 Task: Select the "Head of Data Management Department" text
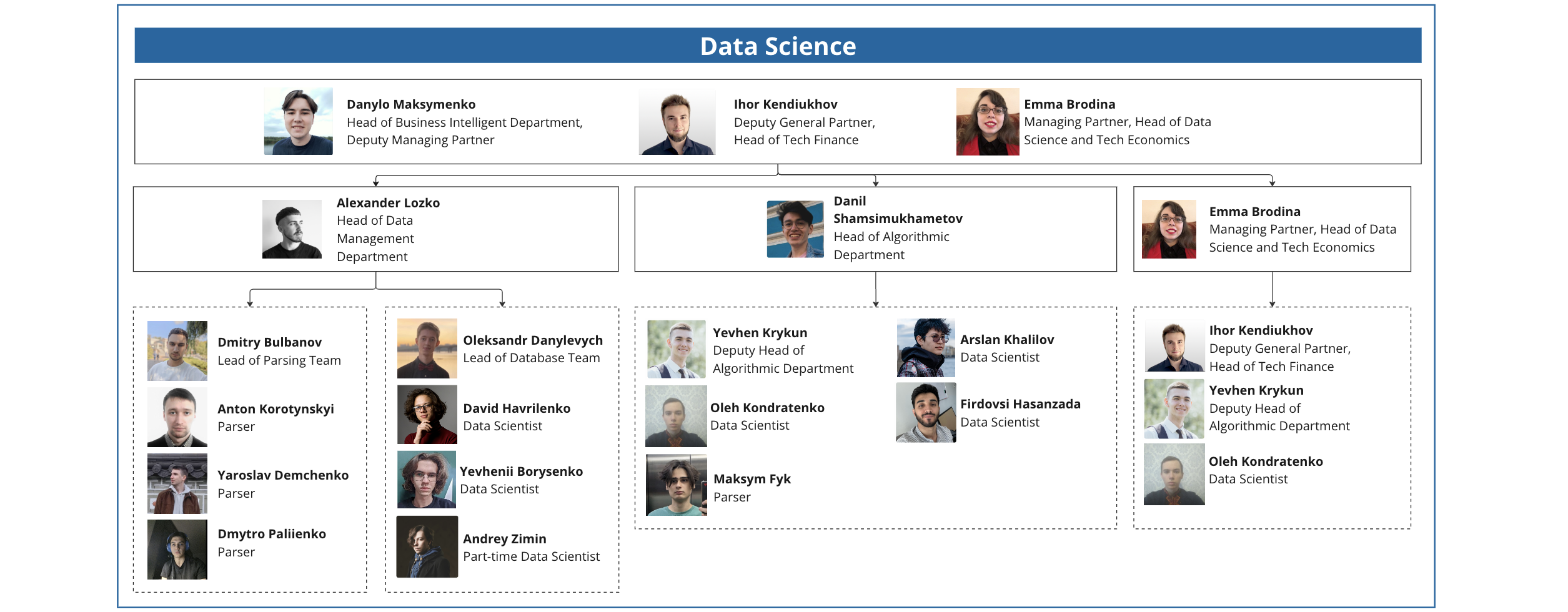click(x=375, y=239)
